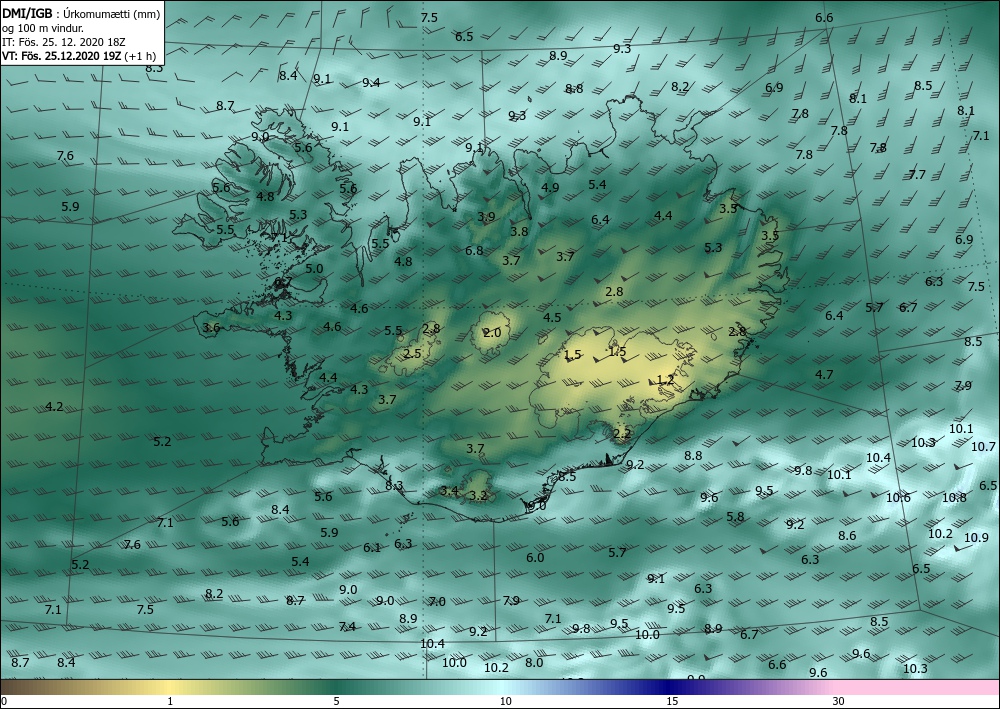This screenshot has height=709, width=1000.
Task: Click the map value 7.0
Action: pos(437,601)
